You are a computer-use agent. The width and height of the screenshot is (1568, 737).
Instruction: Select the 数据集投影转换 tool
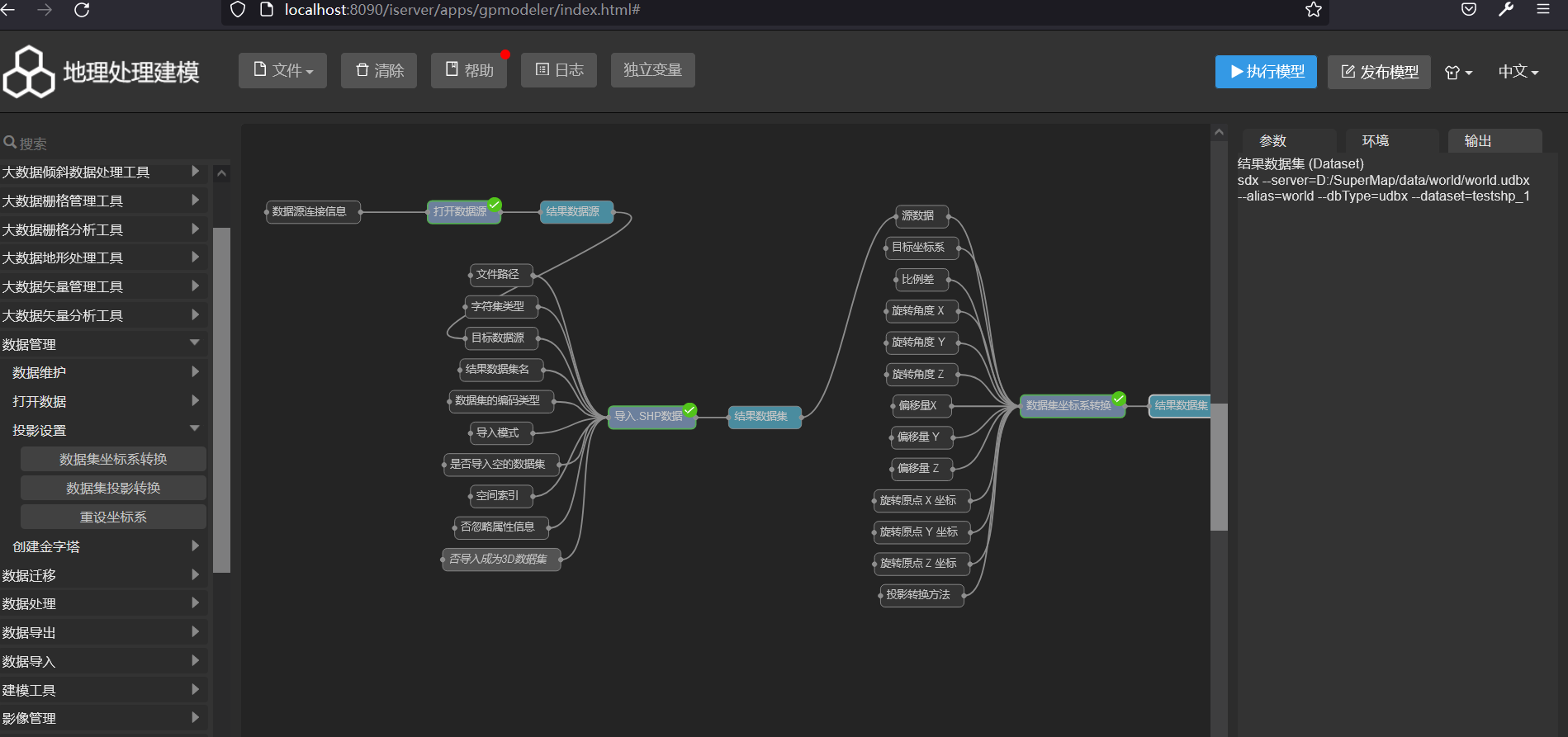(x=113, y=488)
